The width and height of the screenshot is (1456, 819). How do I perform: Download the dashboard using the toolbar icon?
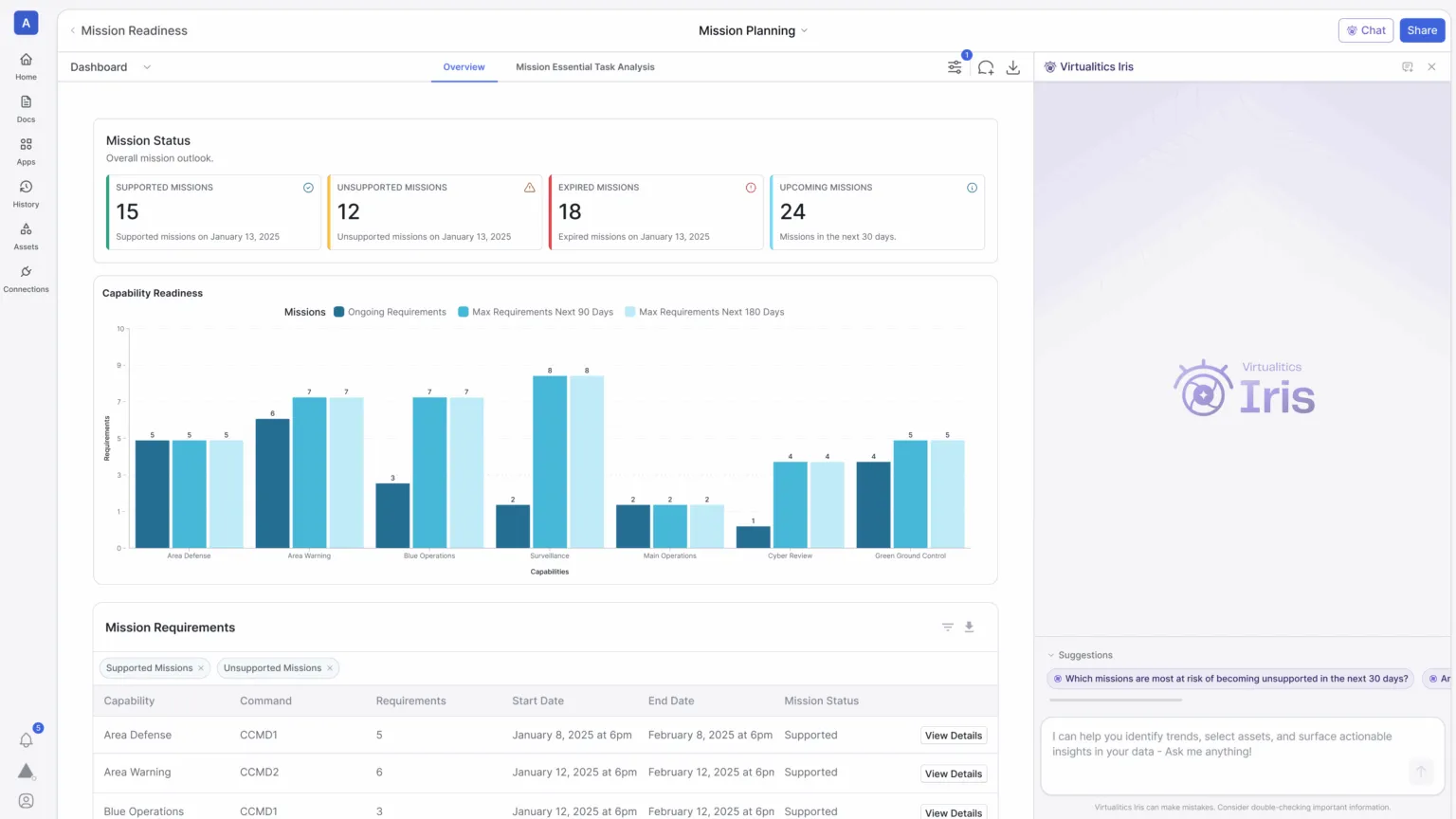click(1013, 67)
